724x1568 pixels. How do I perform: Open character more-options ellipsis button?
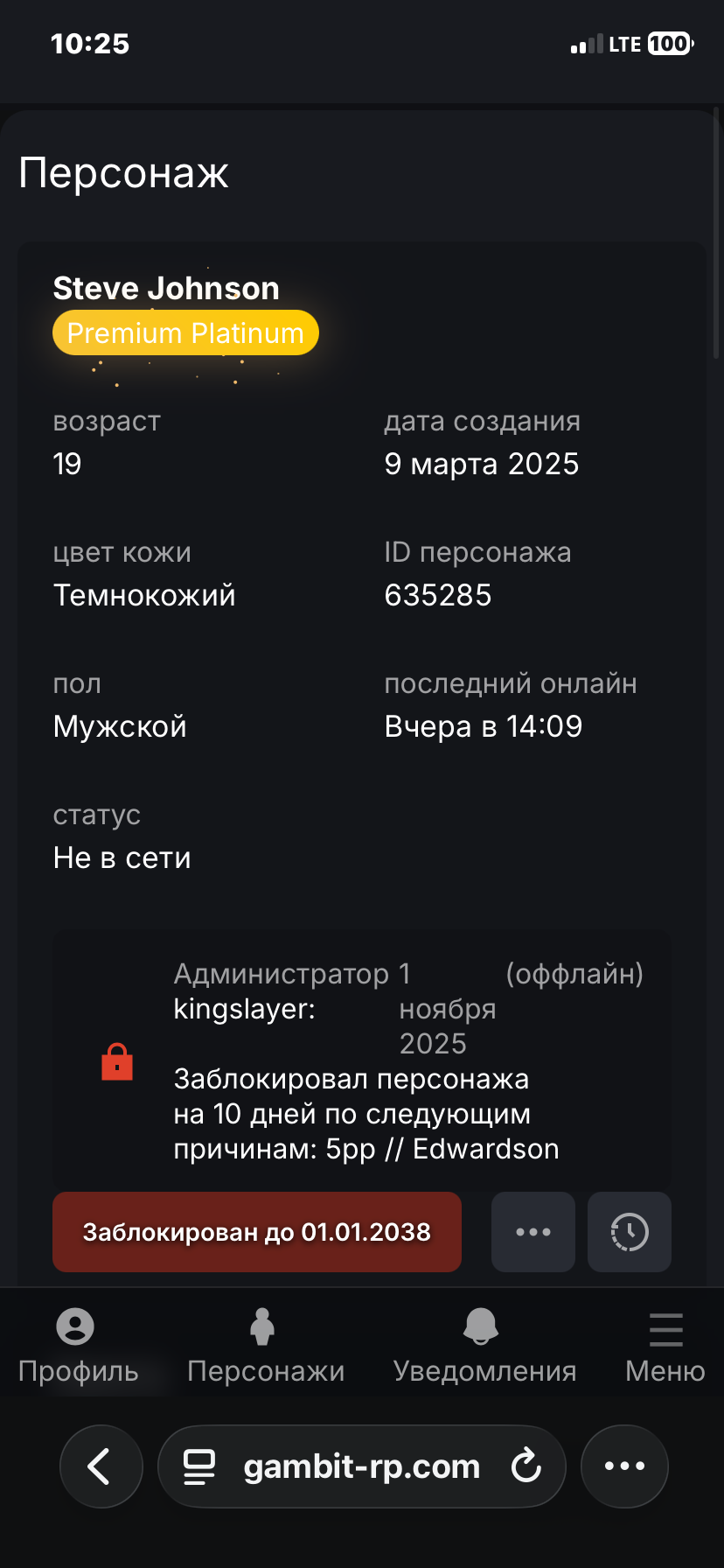533,1232
